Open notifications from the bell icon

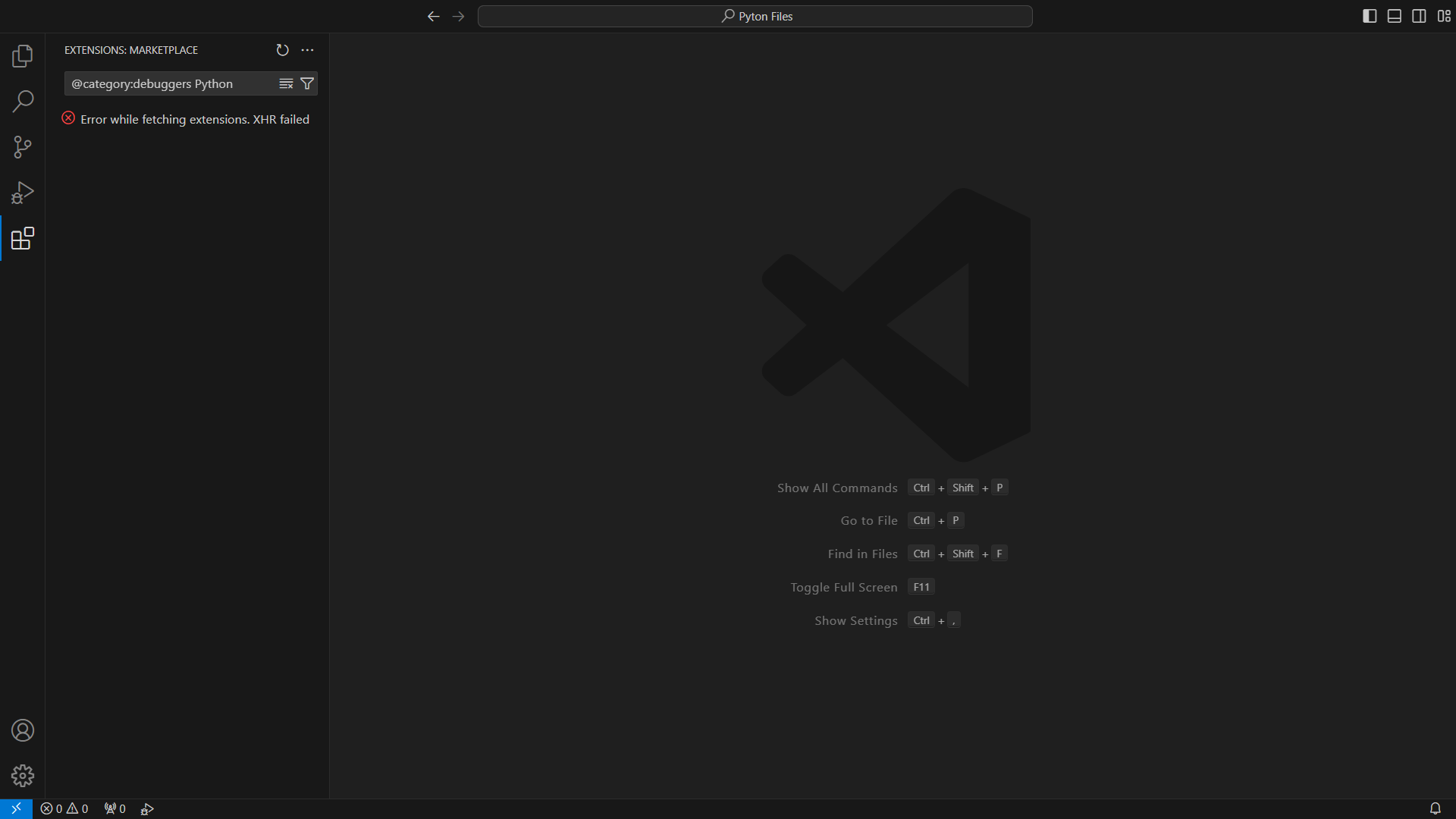click(1435, 809)
